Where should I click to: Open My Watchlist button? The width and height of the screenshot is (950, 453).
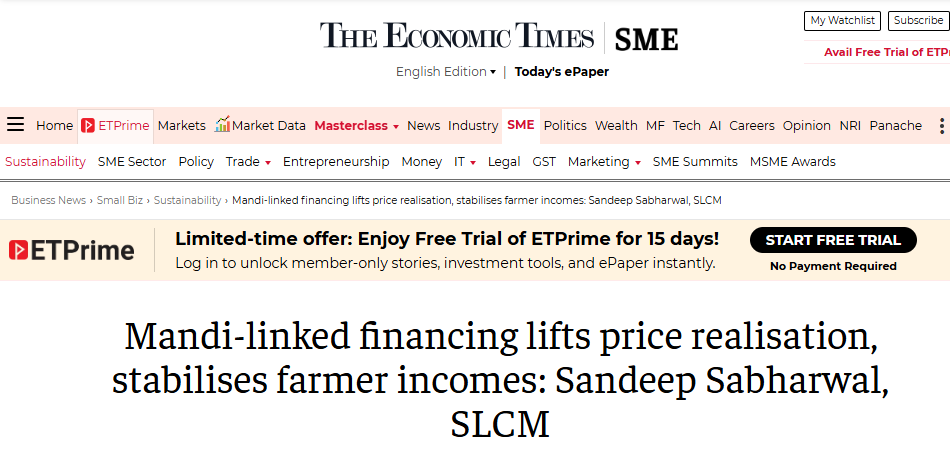point(842,20)
